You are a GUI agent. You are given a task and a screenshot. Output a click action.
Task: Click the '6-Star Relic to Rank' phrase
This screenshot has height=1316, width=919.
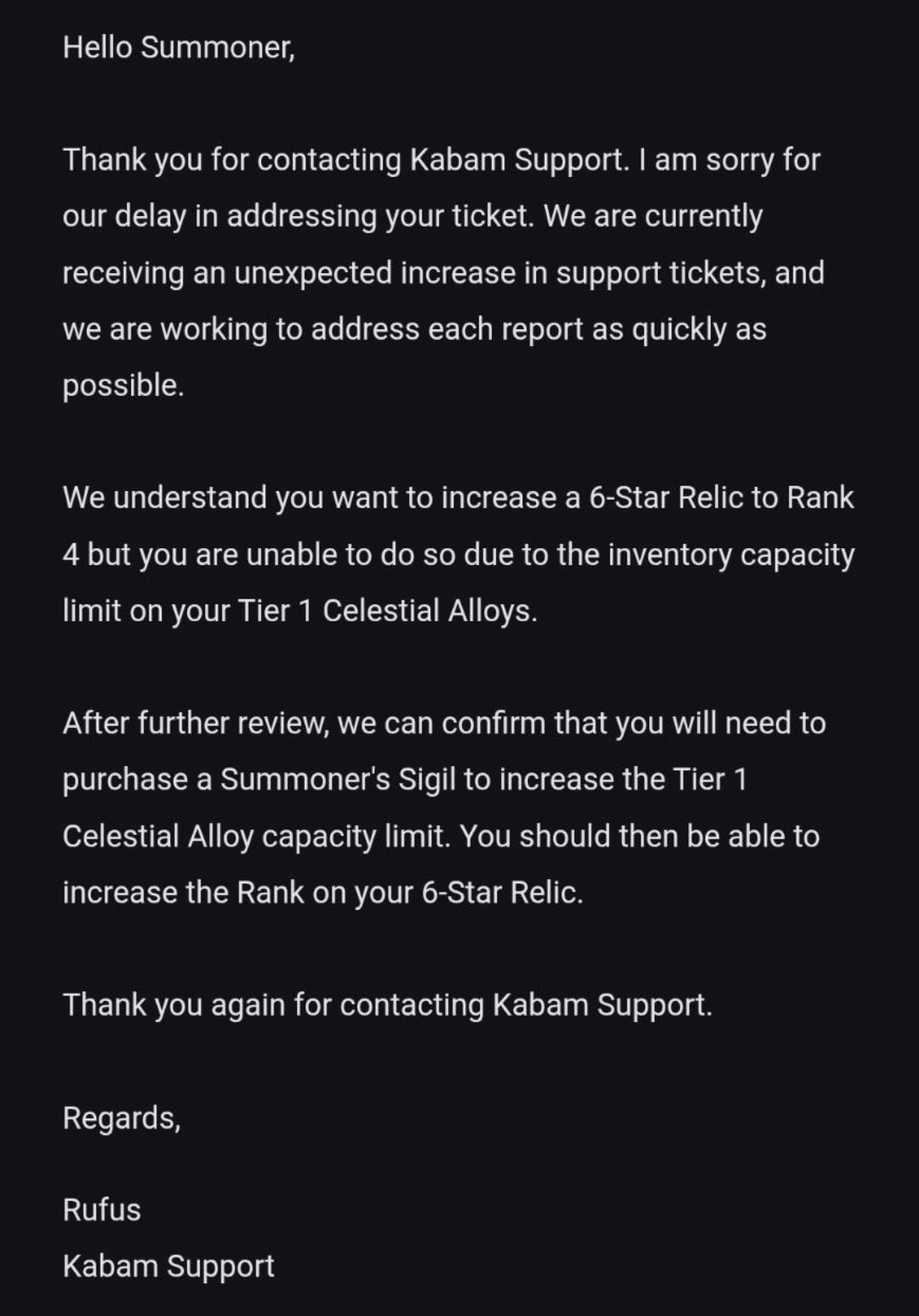click(x=721, y=497)
